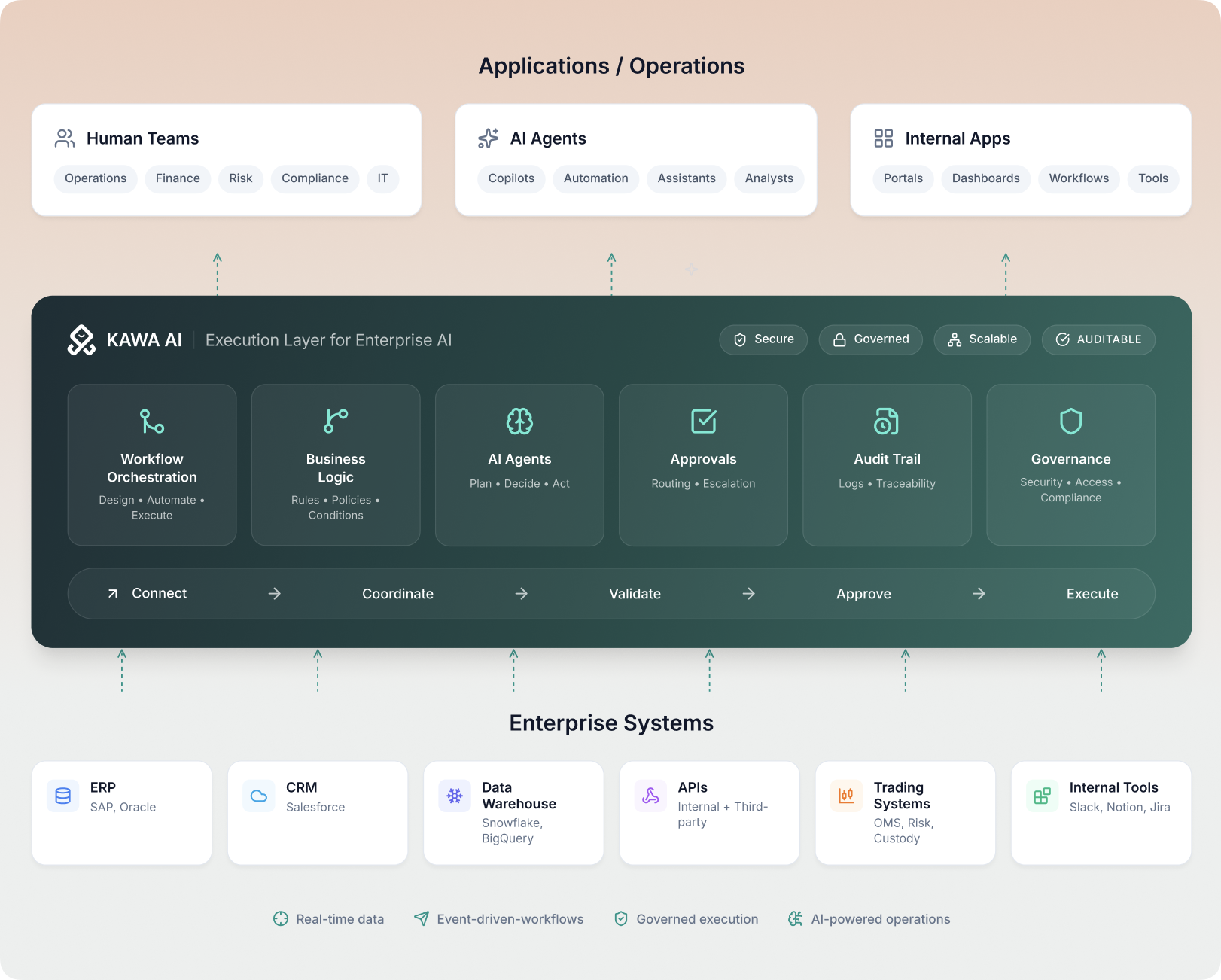This screenshot has height=980, width=1221.
Task: Select the brain icon on the AI Agents card
Action: point(519,422)
